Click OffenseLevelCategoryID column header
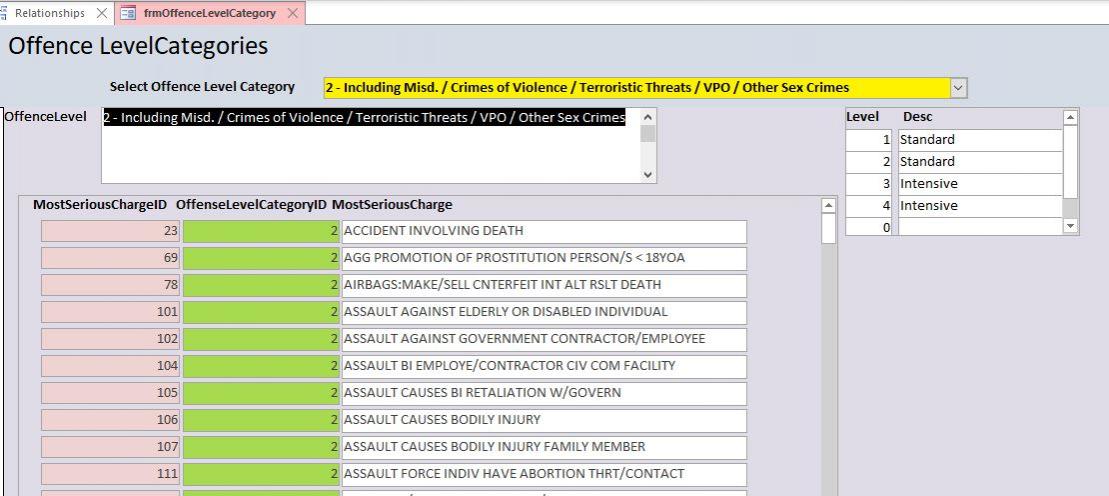The image size is (1109, 496). click(x=251, y=205)
